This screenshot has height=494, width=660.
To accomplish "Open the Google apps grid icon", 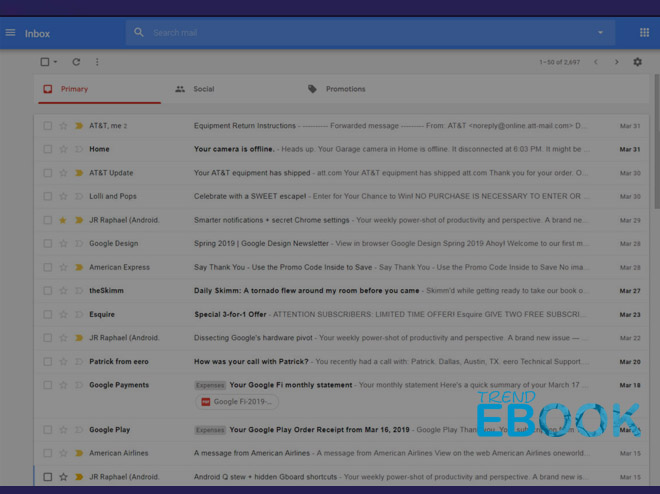I will tap(644, 33).
